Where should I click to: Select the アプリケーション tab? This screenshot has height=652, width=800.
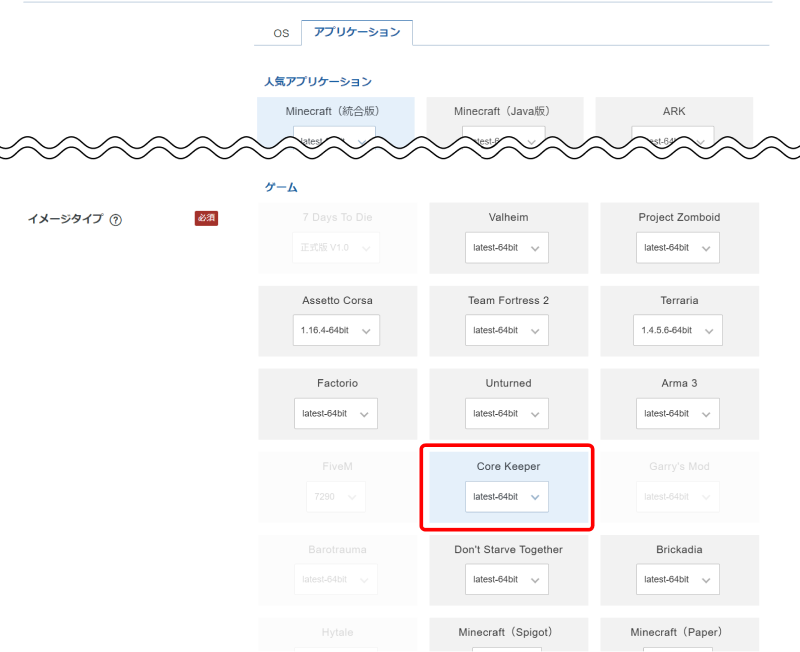tap(356, 33)
